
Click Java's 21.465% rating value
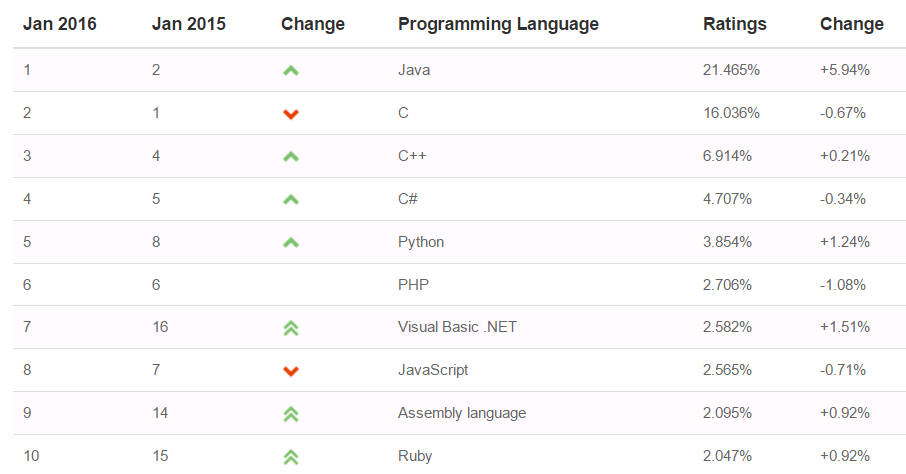[732, 70]
